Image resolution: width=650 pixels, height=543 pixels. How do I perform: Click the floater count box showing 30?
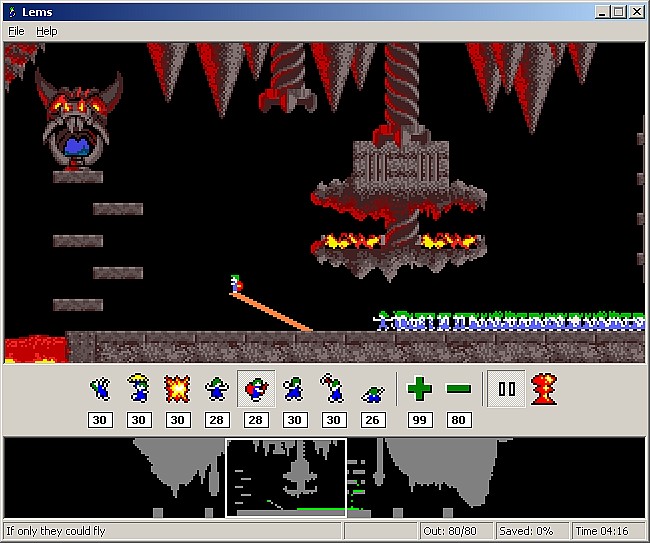(139, 420)
